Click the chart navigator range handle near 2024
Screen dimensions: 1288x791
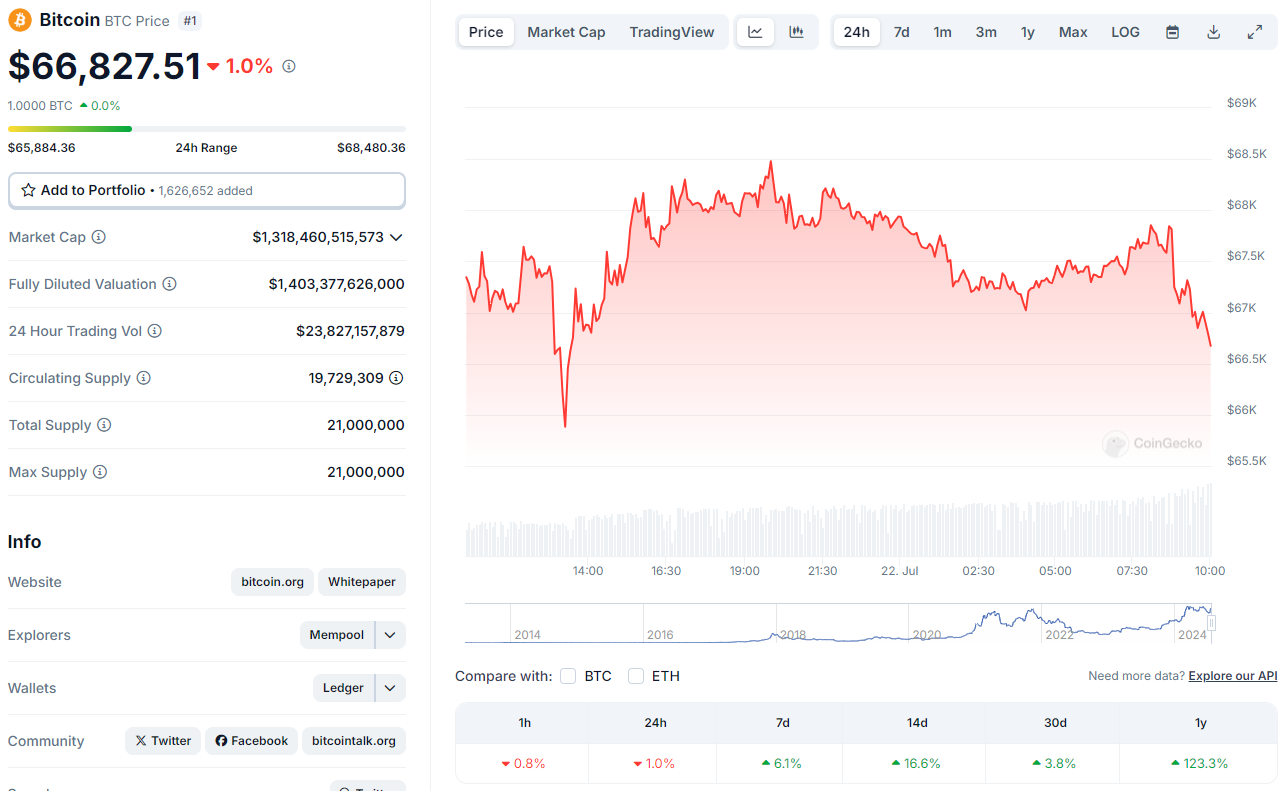pos(1211,623)
